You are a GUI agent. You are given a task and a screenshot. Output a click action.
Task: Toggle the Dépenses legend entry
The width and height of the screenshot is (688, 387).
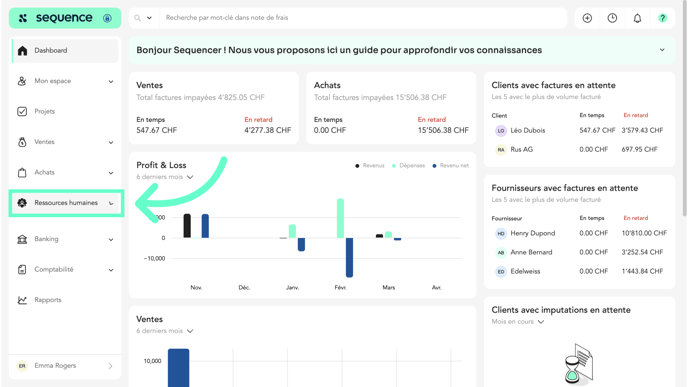coord(408,165)
